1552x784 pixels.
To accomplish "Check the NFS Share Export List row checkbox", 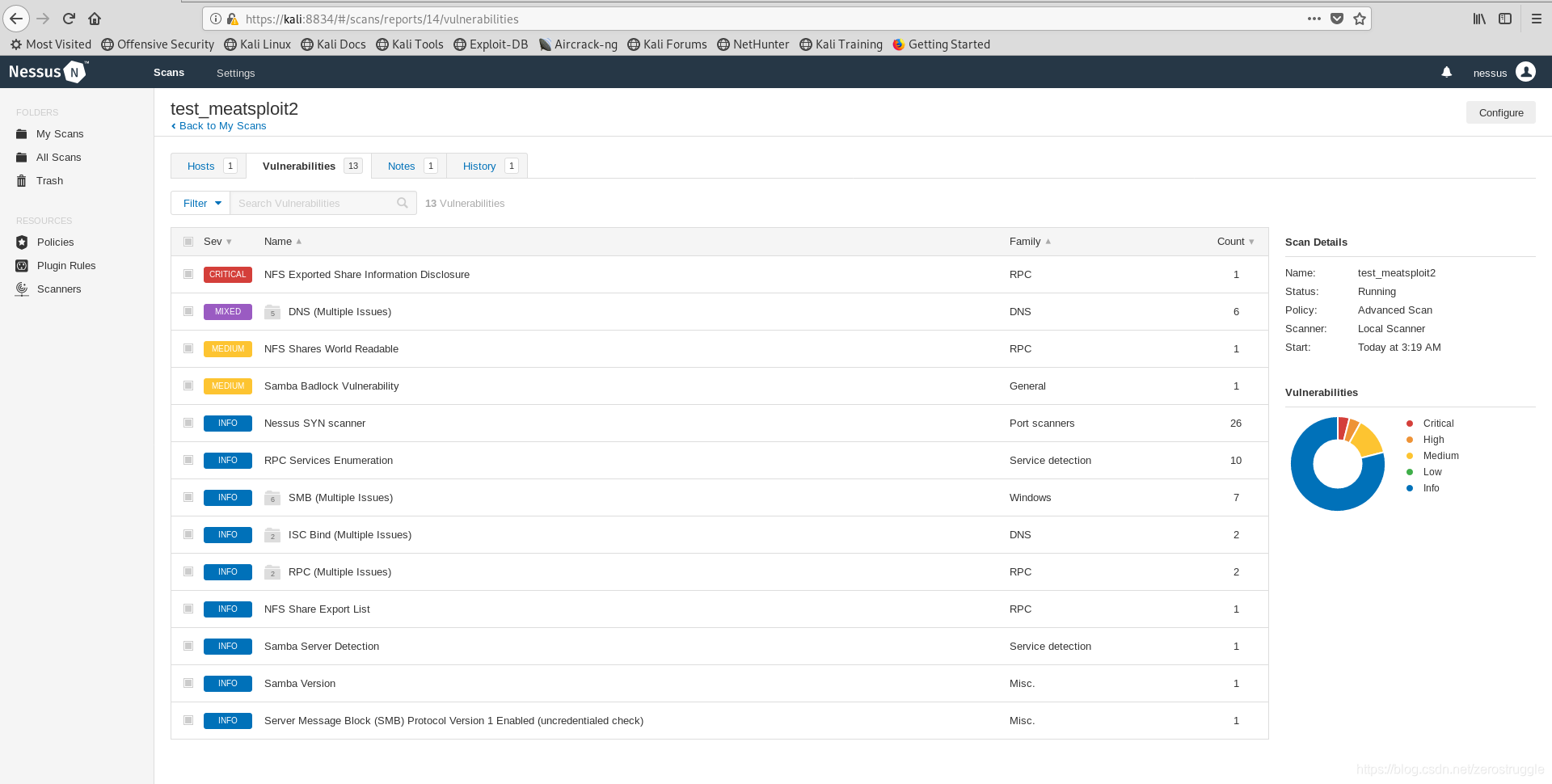I will click(x=188, y=609).
